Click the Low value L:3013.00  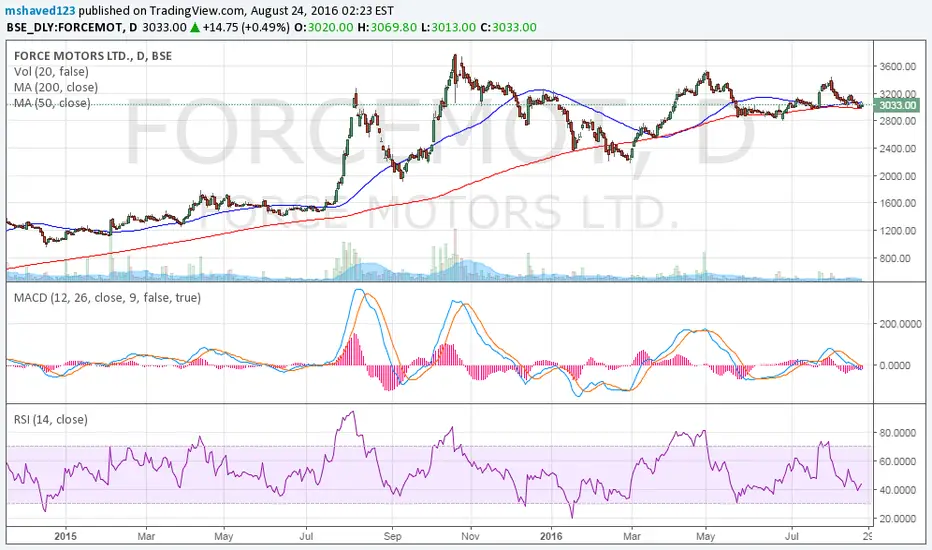(x=449, y=27)
